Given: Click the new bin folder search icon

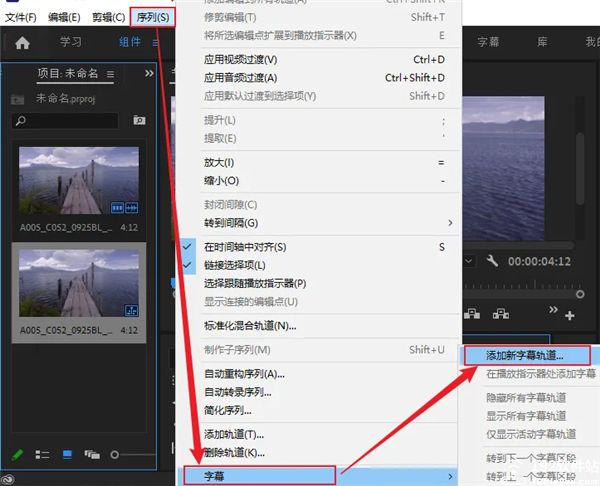Looking at the screenshot, I should [x=139, y=121].
